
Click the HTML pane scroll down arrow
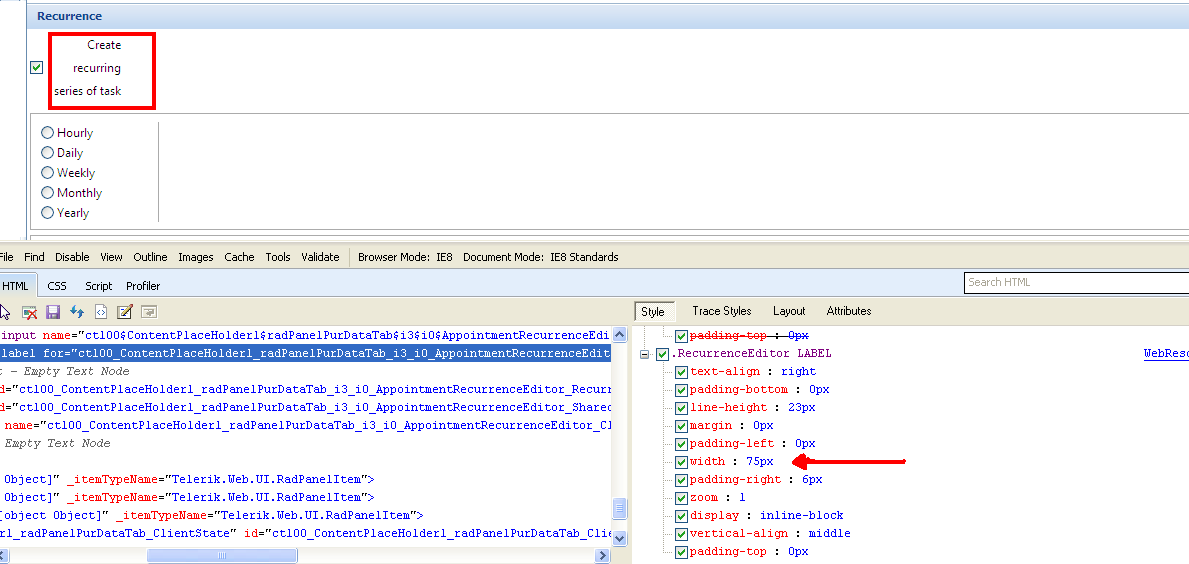point(620,537)
